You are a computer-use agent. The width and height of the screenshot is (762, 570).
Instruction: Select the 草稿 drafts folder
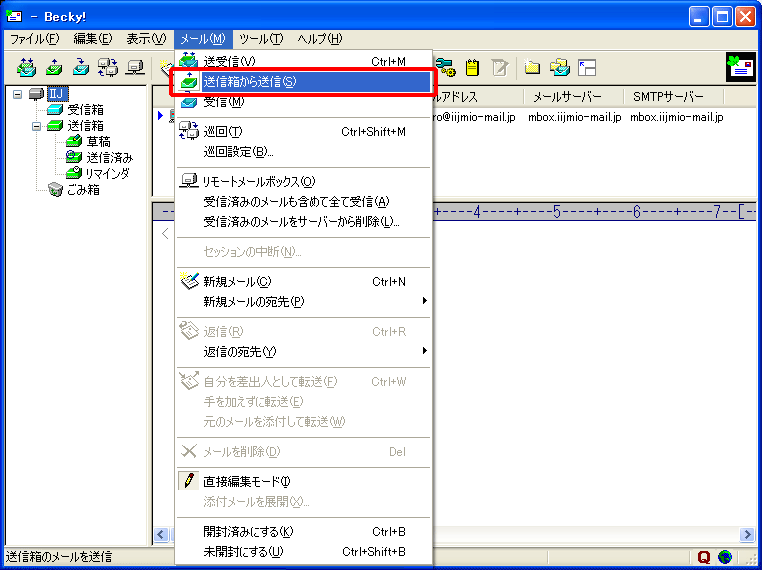tap(99, 142)
